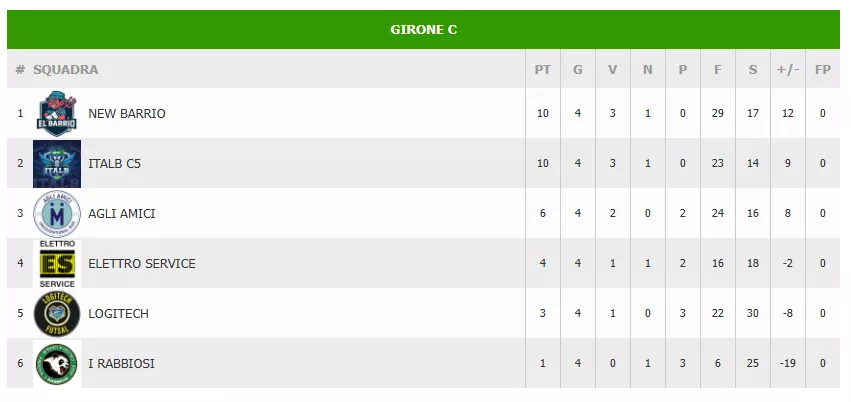851x402 pixels.
Task: Click I Rabbiosi's goal difference -19
Action: (788, 364)
